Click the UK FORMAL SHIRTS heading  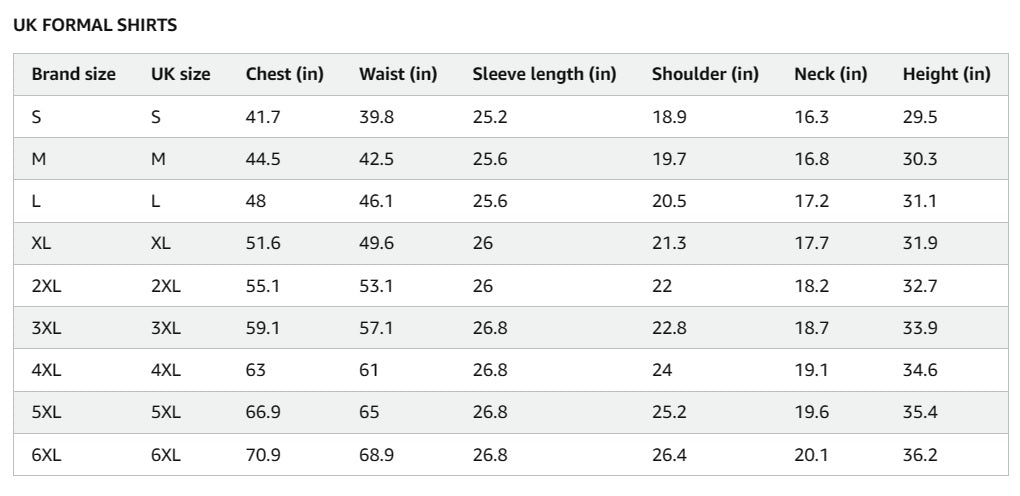point(95,26)
